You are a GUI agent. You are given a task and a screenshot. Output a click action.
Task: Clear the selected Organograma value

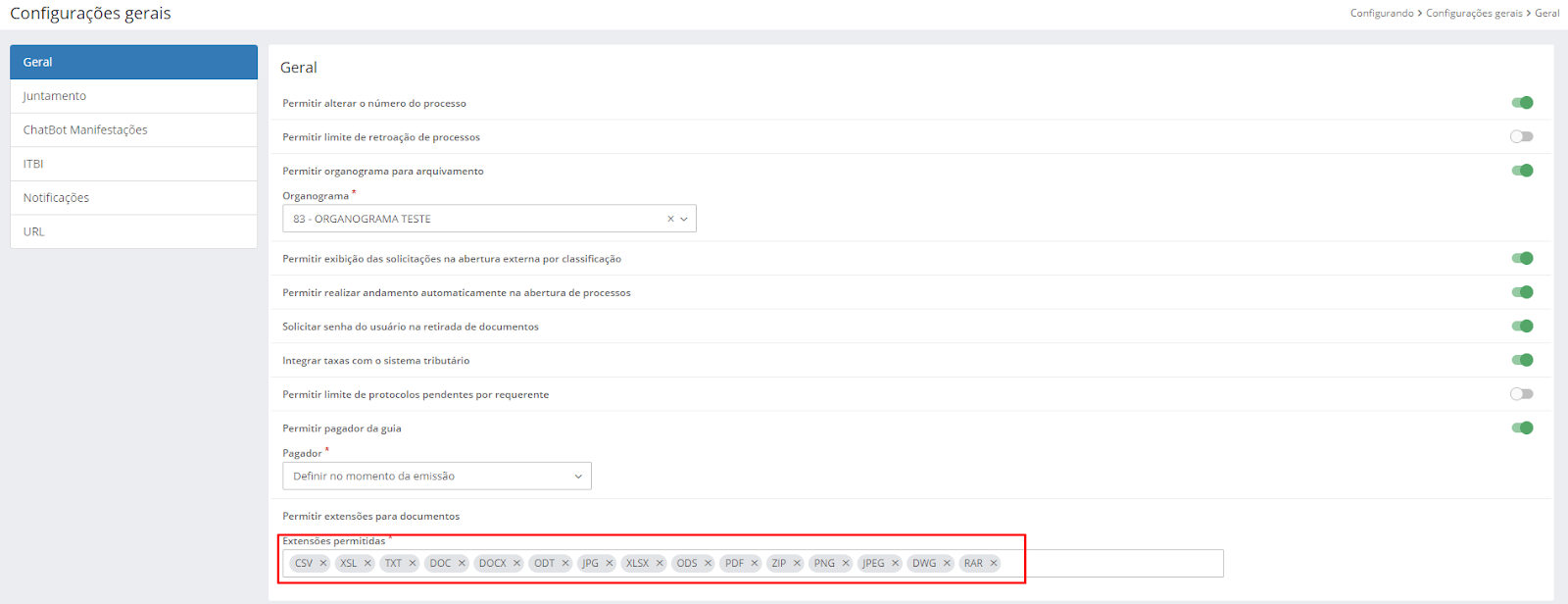670,219
